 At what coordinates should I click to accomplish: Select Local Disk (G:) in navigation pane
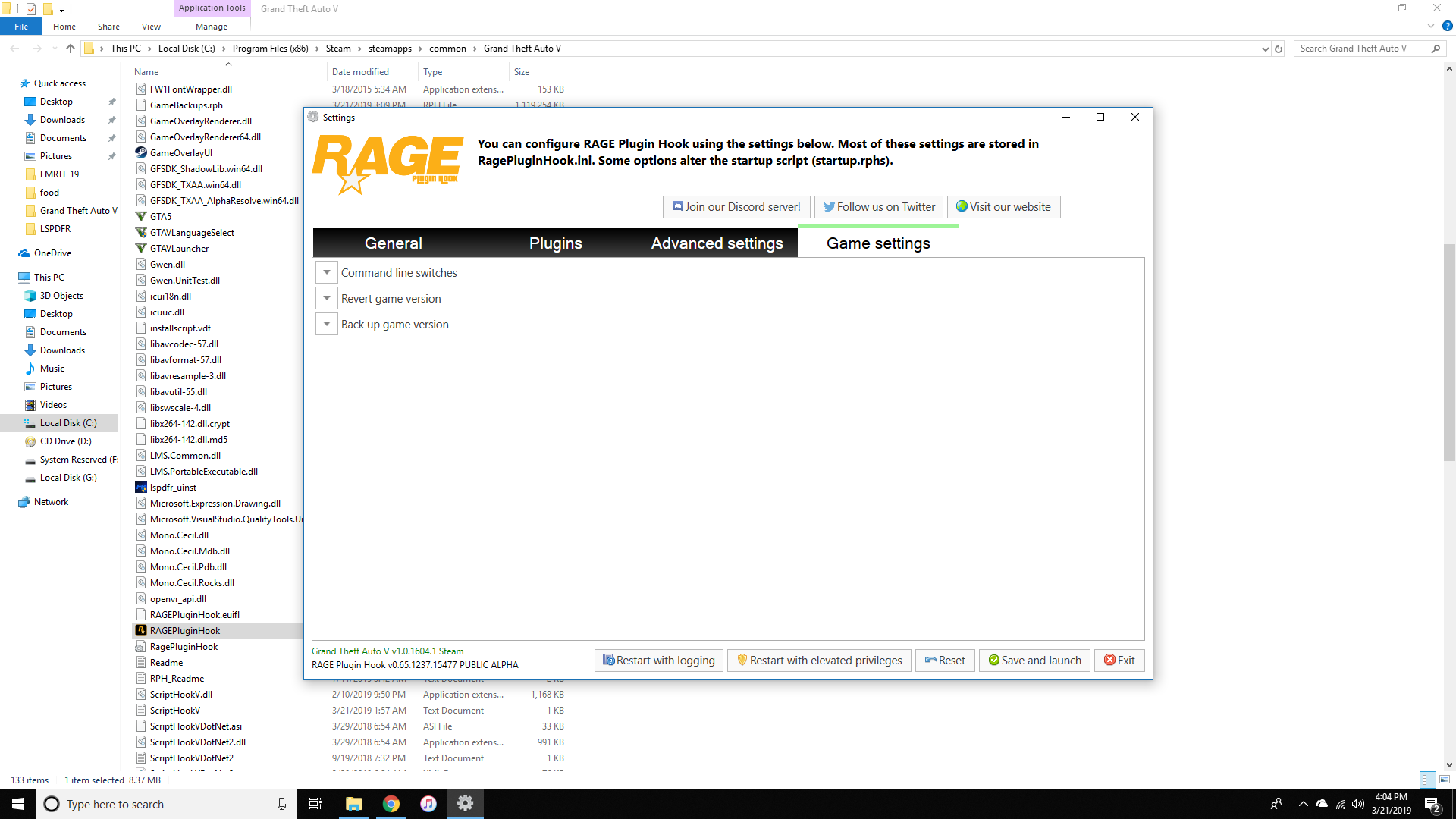pyautogui.click(x=68, y=478)
